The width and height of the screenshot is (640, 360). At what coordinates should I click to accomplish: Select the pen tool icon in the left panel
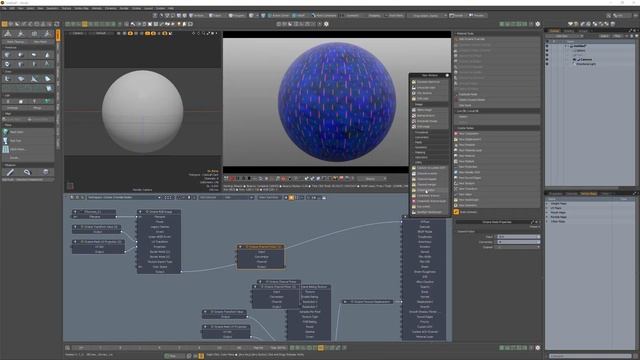click(x=11, y=172)
